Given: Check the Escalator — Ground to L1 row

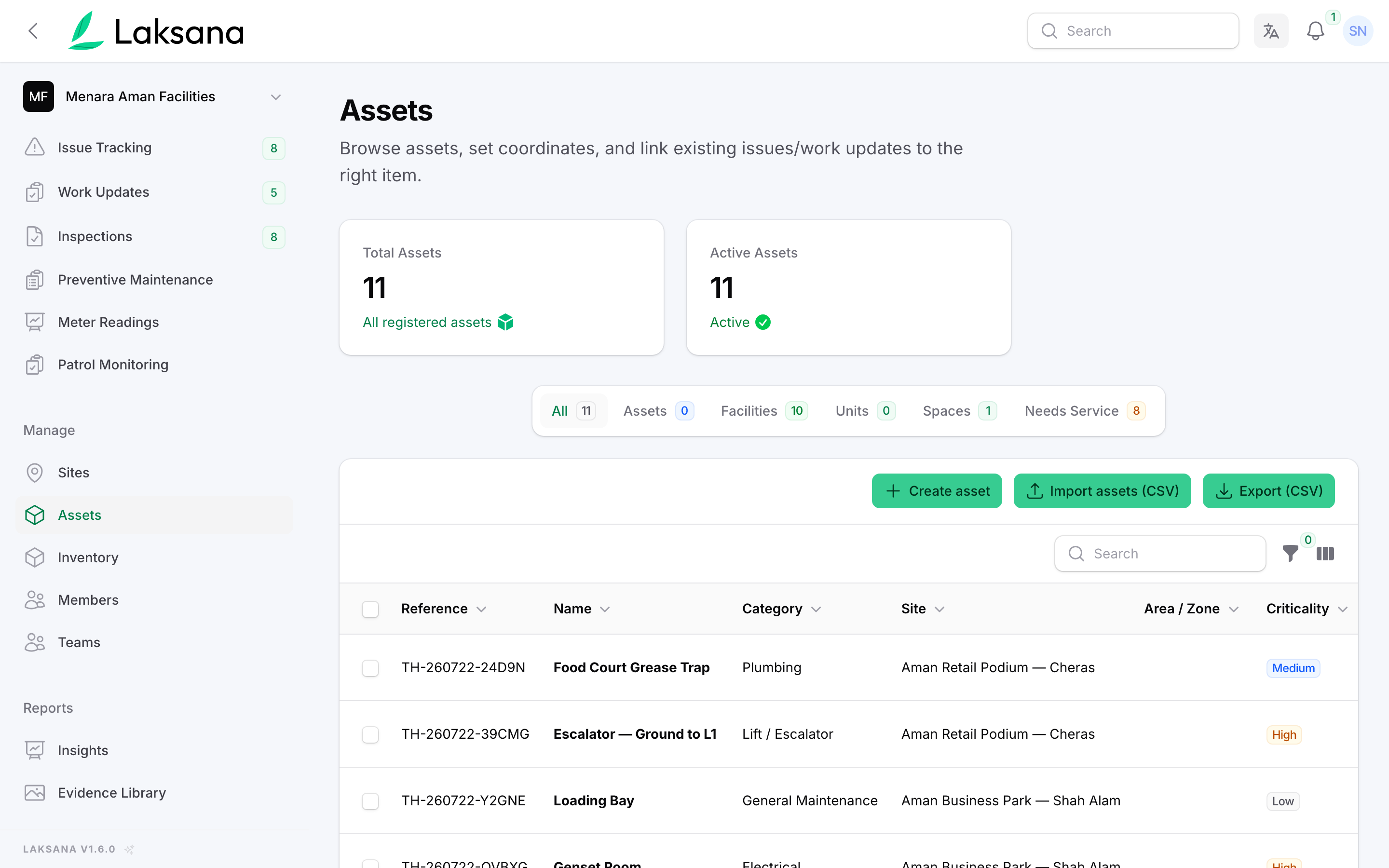Looking at the screenshot, I should (x=370, y=735).
